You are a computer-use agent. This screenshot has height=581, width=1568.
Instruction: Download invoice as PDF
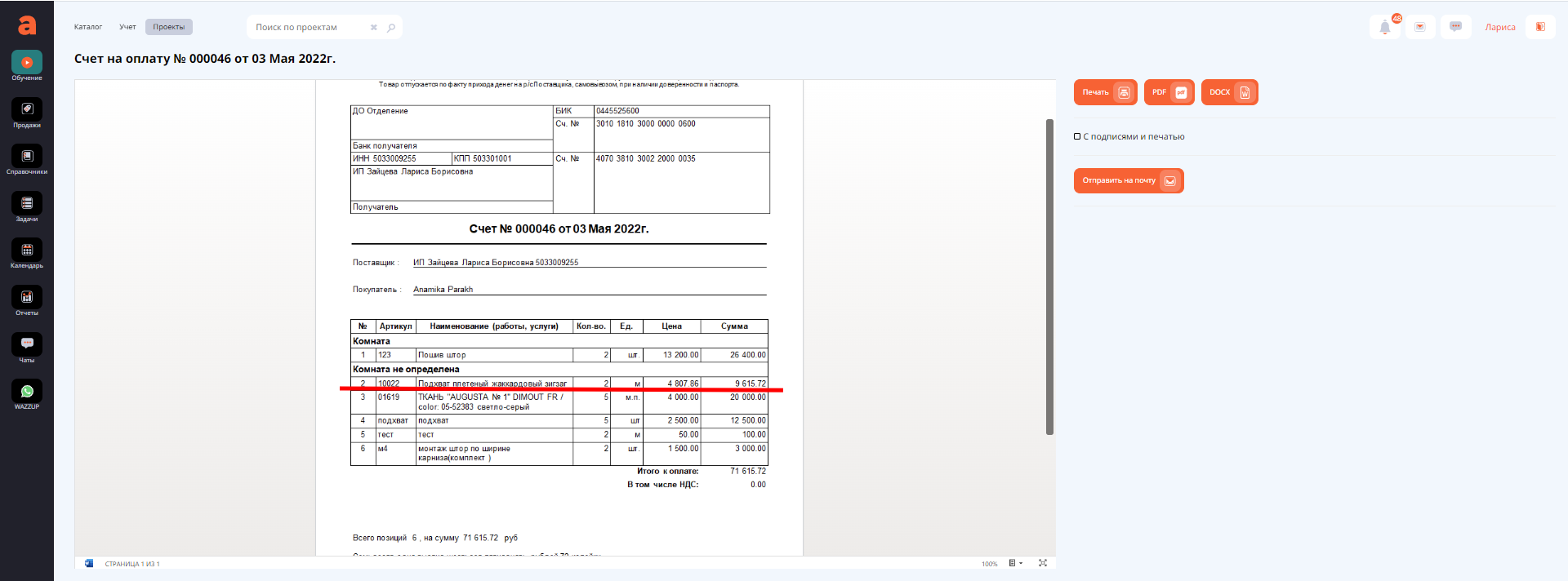1169,92
